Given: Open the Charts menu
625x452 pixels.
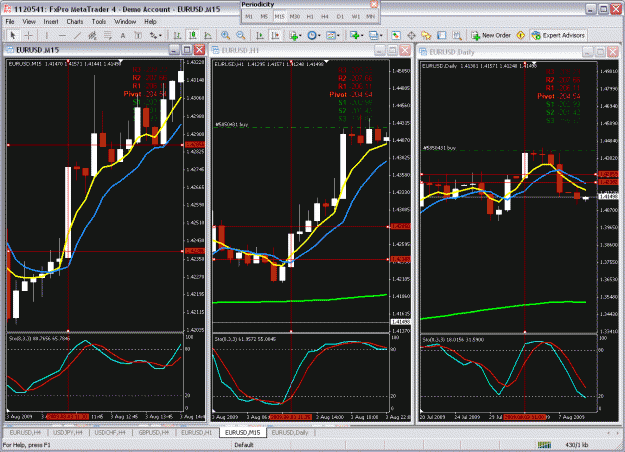Looking at the screenshot, I should coord(75,22).
